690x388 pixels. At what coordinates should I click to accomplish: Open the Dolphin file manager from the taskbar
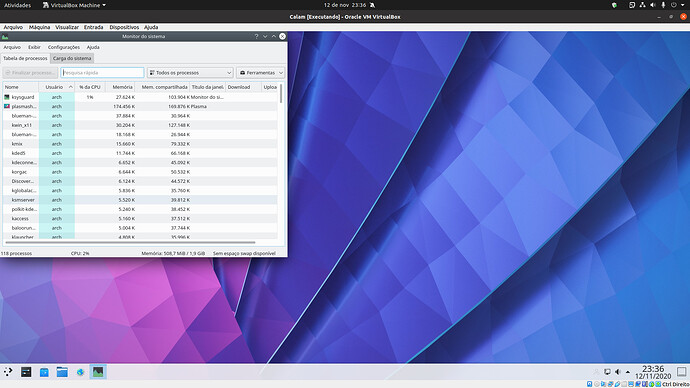pyautogui.click(x=62, y=372)
